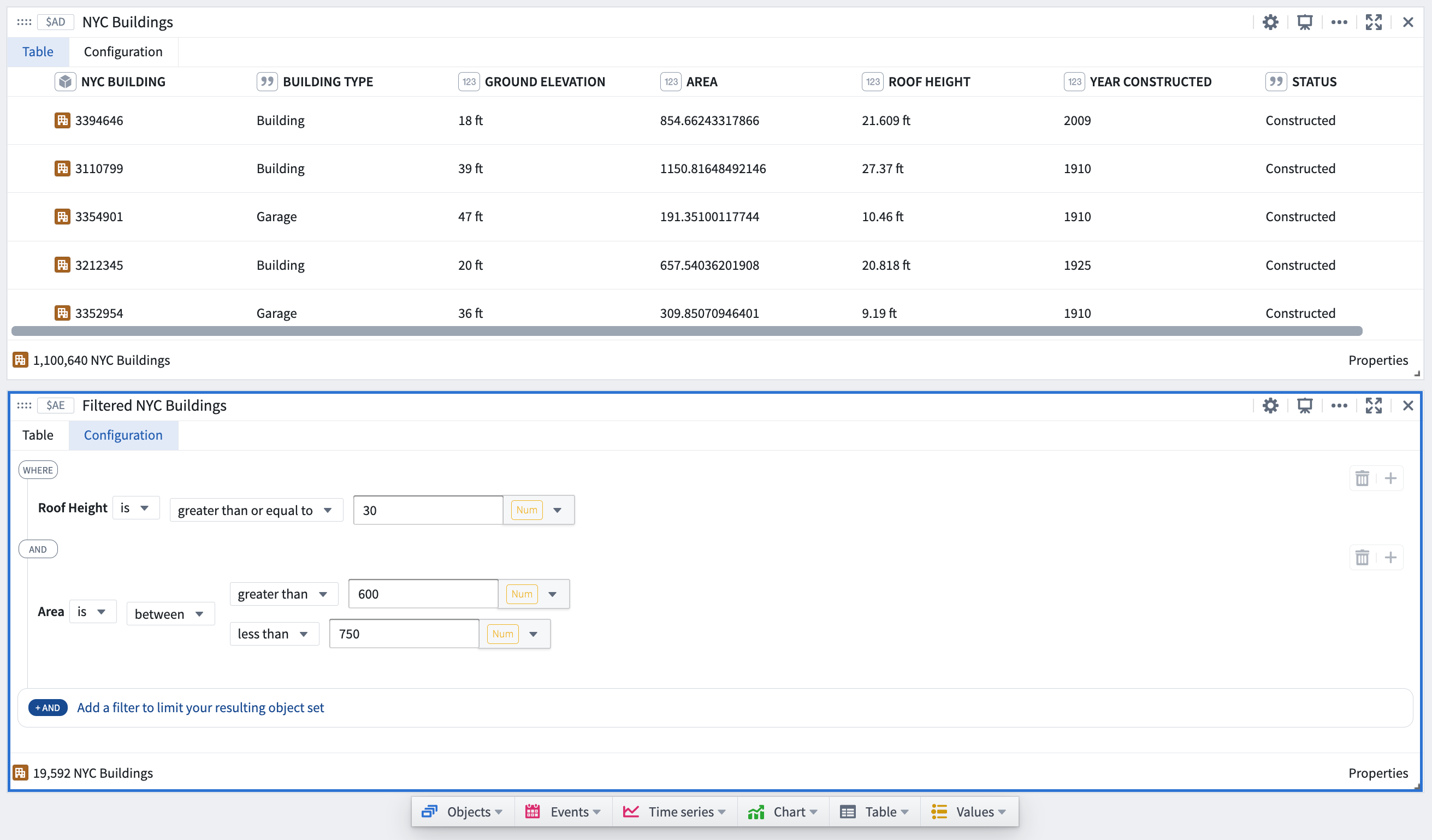
Task: Open the Chart menu in bottom toolbar
Action: tap(783, 812)
